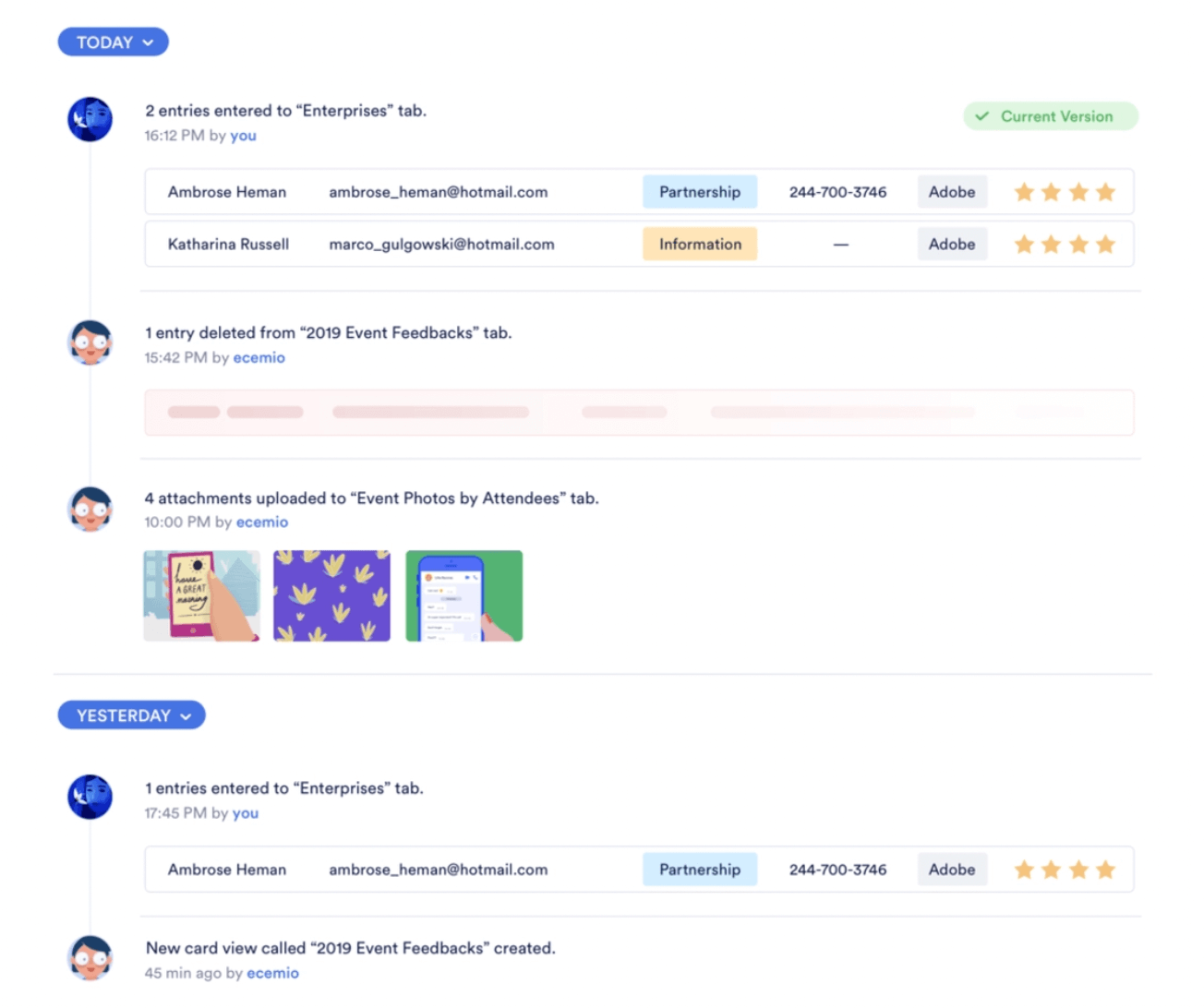This screenshot has height=1008, width=1204.
Task: Collapse the TODAY section dropdown
Action: tap(113, 42)
